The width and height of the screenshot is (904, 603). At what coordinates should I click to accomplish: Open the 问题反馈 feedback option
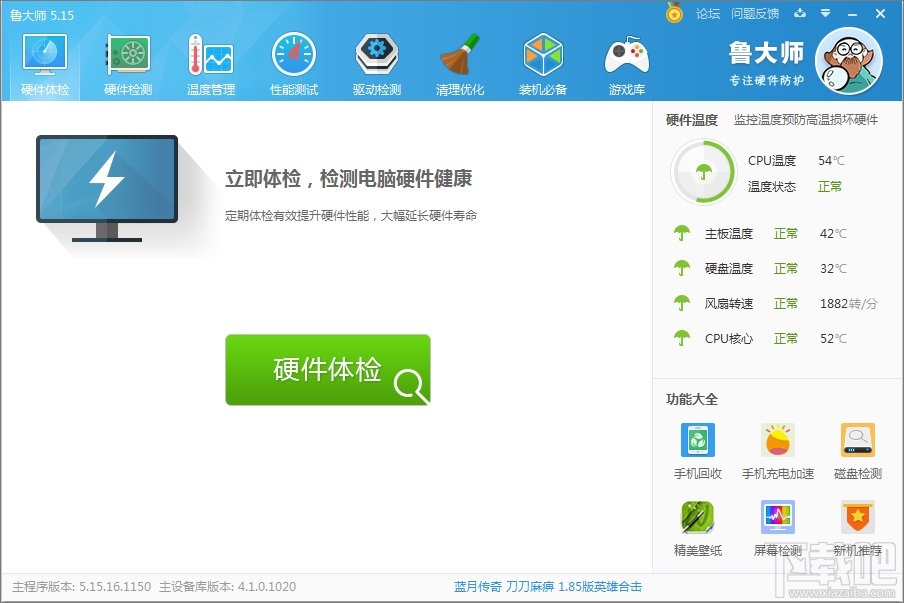pyautogui.click(x=753, y=13)
